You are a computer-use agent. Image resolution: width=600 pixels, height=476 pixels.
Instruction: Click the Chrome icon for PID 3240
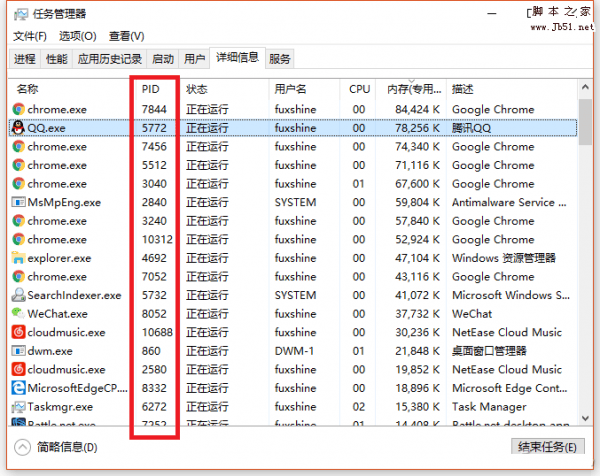[18, 221]
